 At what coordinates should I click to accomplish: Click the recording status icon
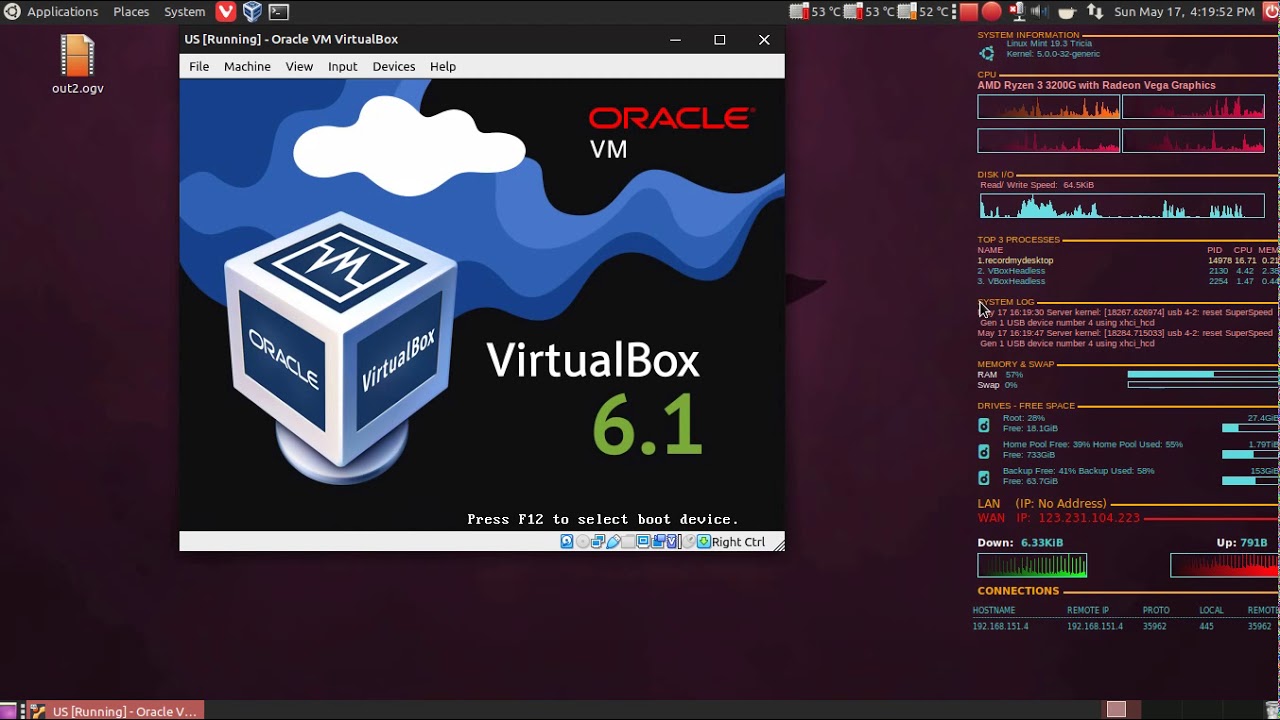[x=659, y=541]
